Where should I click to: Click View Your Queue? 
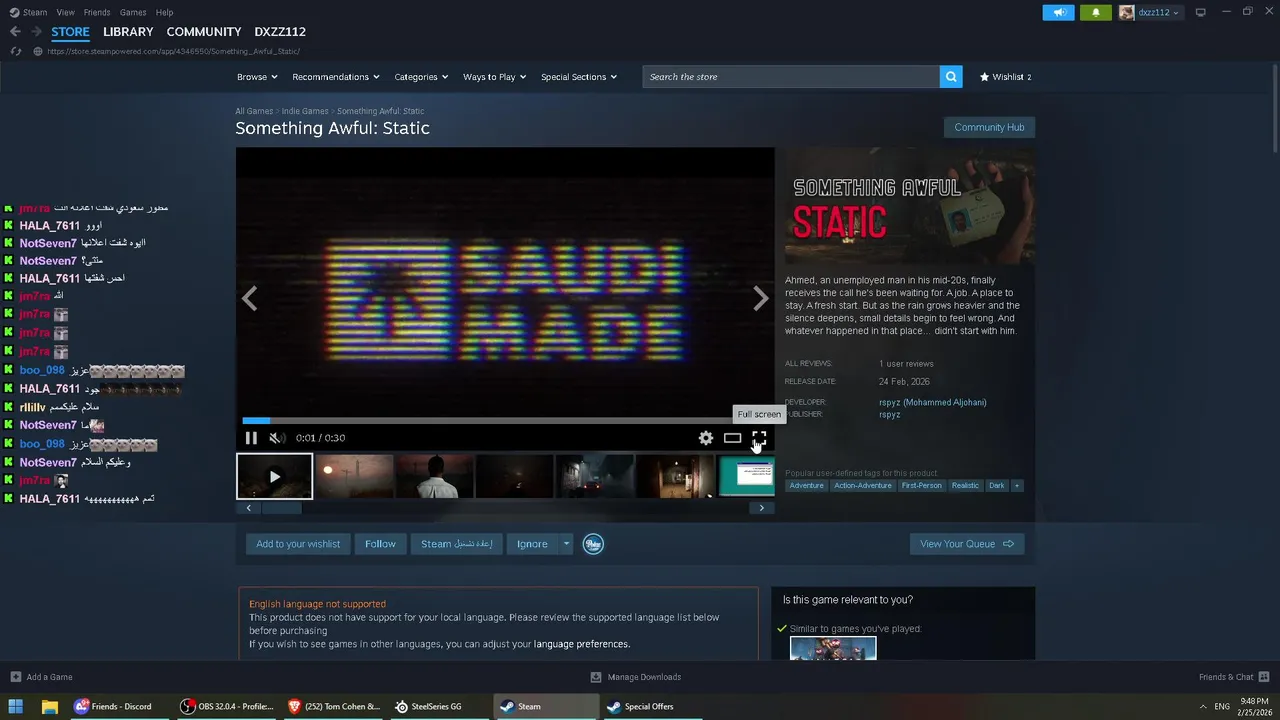pos(967,544)
